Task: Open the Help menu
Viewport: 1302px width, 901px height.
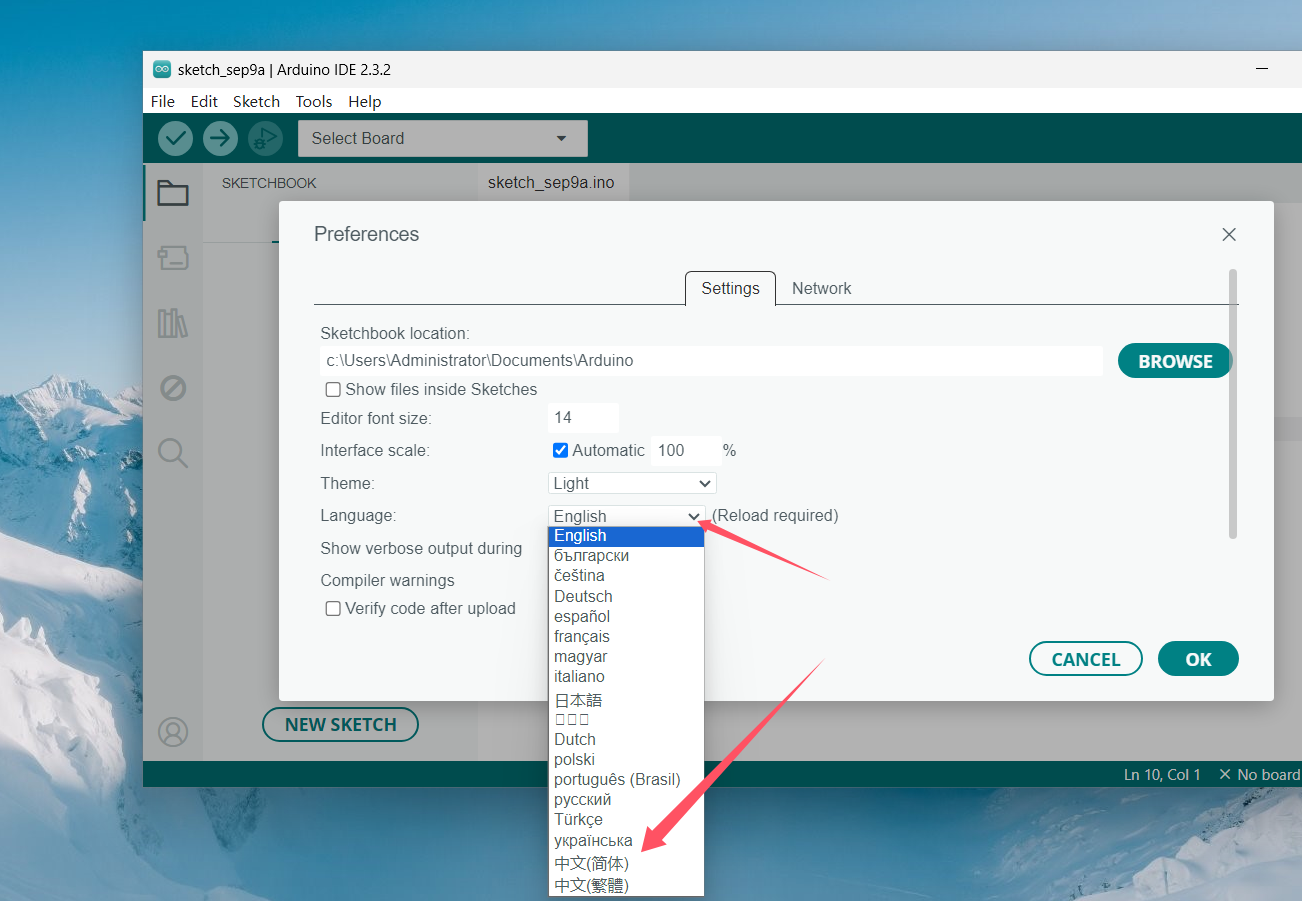Action: pyautogui.click(x=365, y=101)
